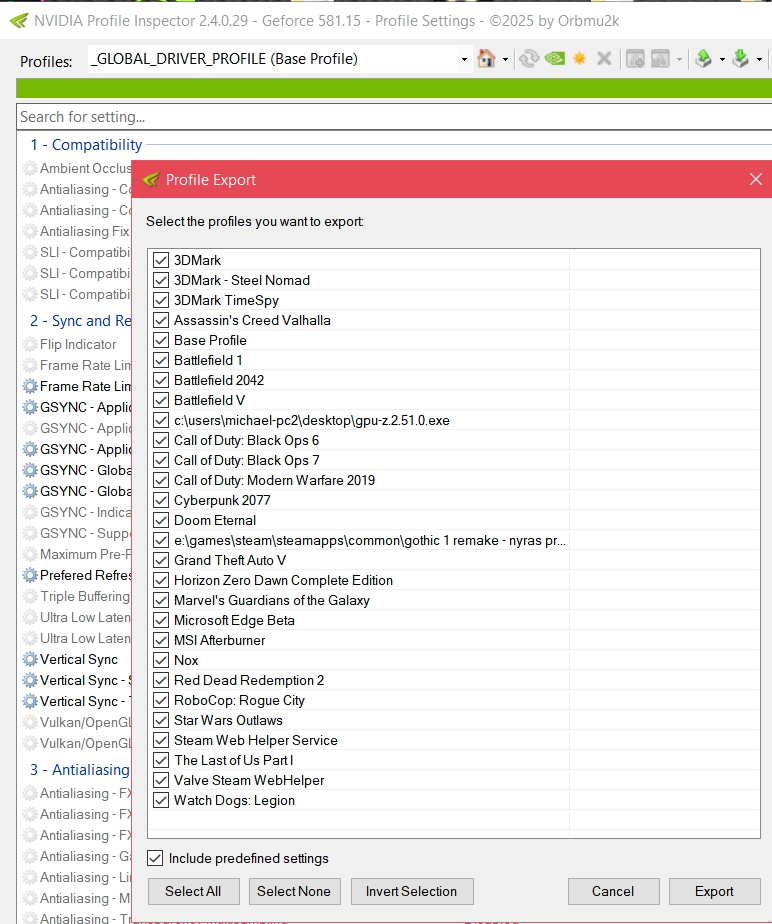Click the add-application-to-profile toolbar icon

[635, 59]
